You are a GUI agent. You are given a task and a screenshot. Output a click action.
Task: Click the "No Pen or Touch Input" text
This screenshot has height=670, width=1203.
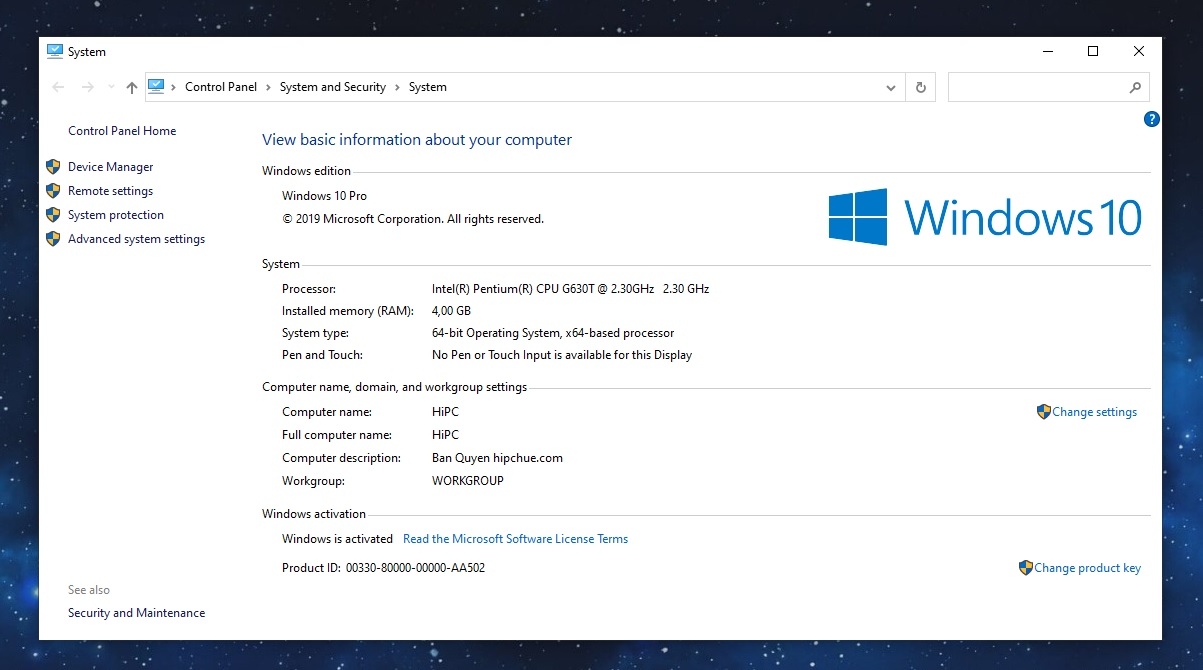[562, 355]
